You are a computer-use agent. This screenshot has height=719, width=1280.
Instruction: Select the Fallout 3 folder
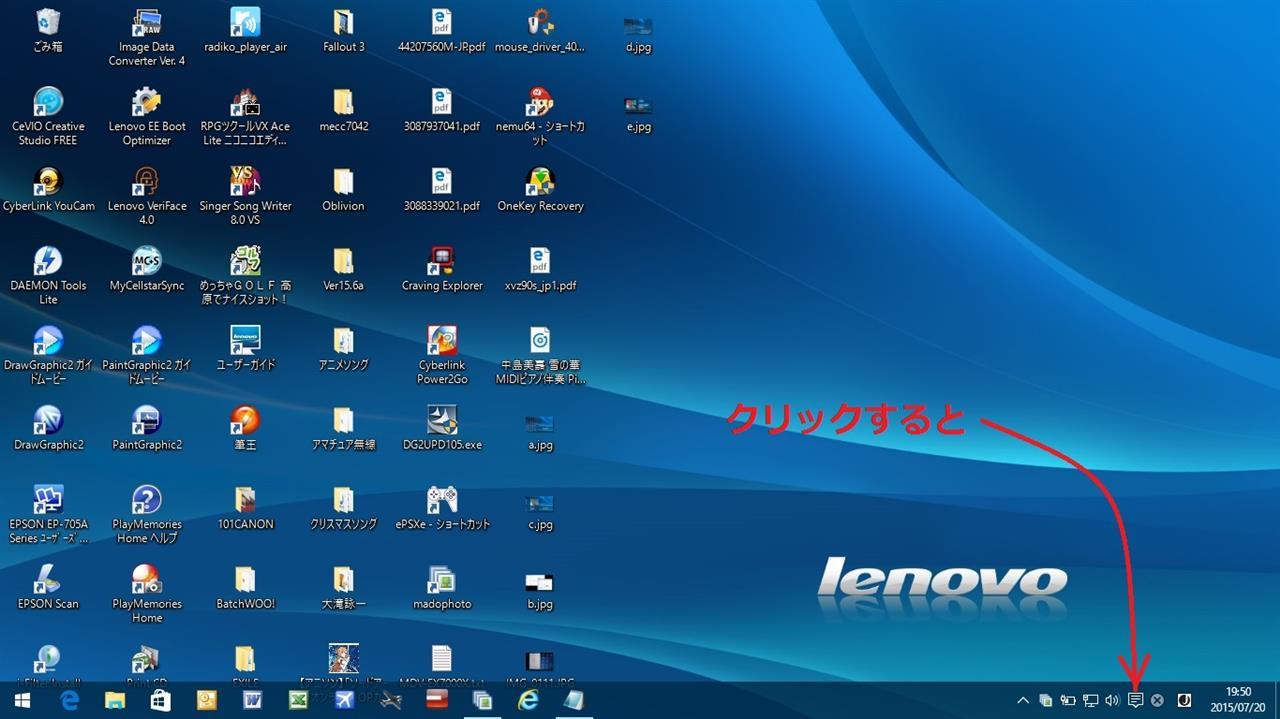pyautogui.click(x=343, y=30)
